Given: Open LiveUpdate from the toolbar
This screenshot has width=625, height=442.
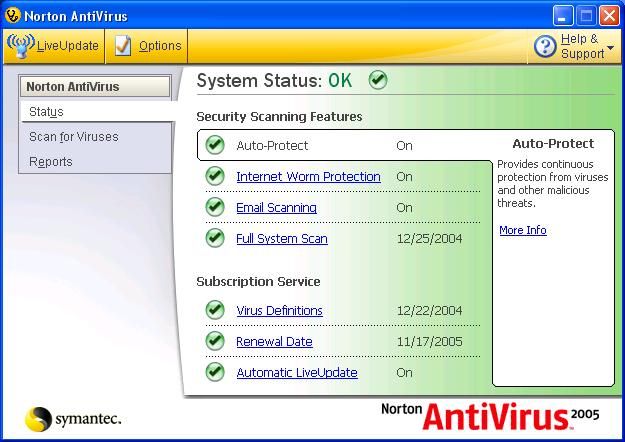Looking at the screenshot, I should 54,46.
